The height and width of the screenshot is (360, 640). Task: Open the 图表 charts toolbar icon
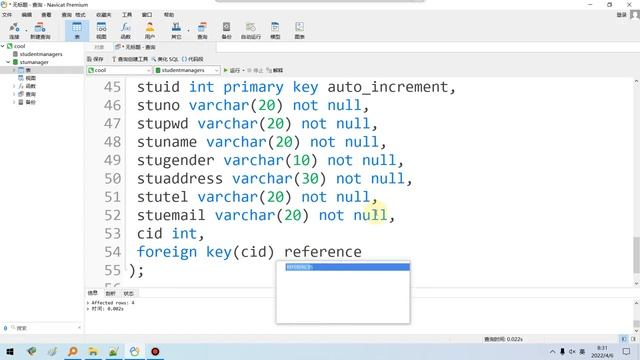click(x=299, y=31)
